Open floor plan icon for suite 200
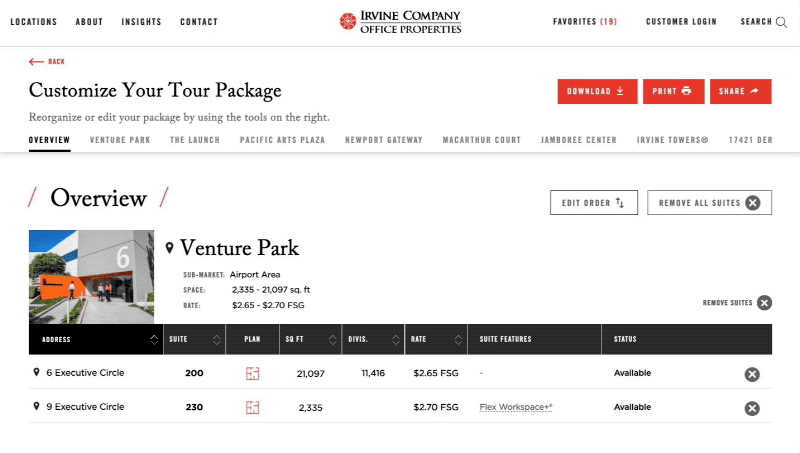 (253, 373)
